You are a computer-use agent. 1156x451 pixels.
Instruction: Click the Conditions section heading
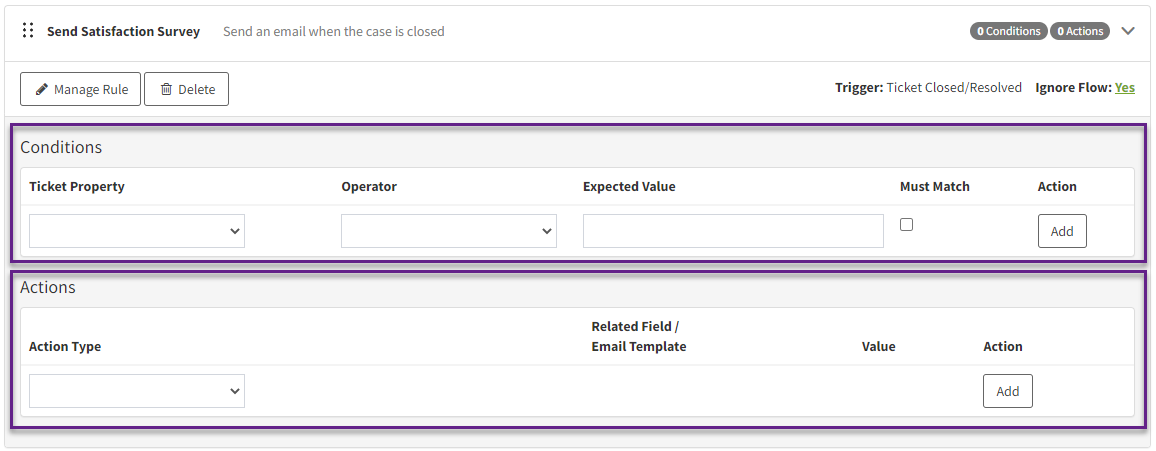tap(61, 147)
